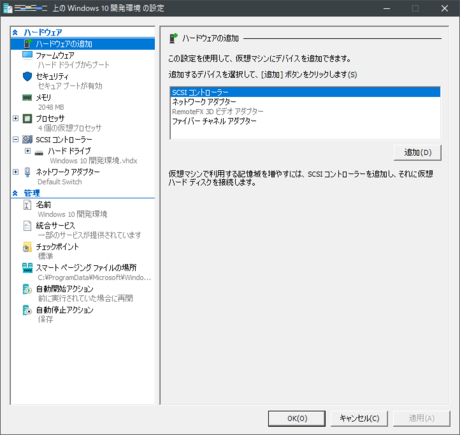This screenshot has width=460, height=435.
Task: Click the ハードウェアの追加 tree icon
Action: 28,44
